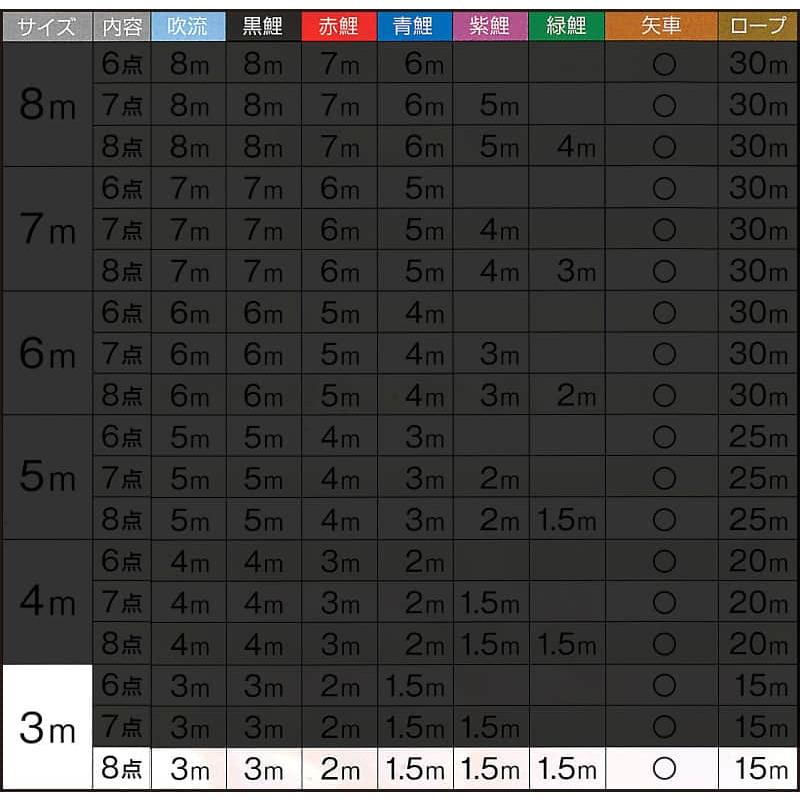
Task: Click the large 7m size cell
Action: tap(47, 229)
